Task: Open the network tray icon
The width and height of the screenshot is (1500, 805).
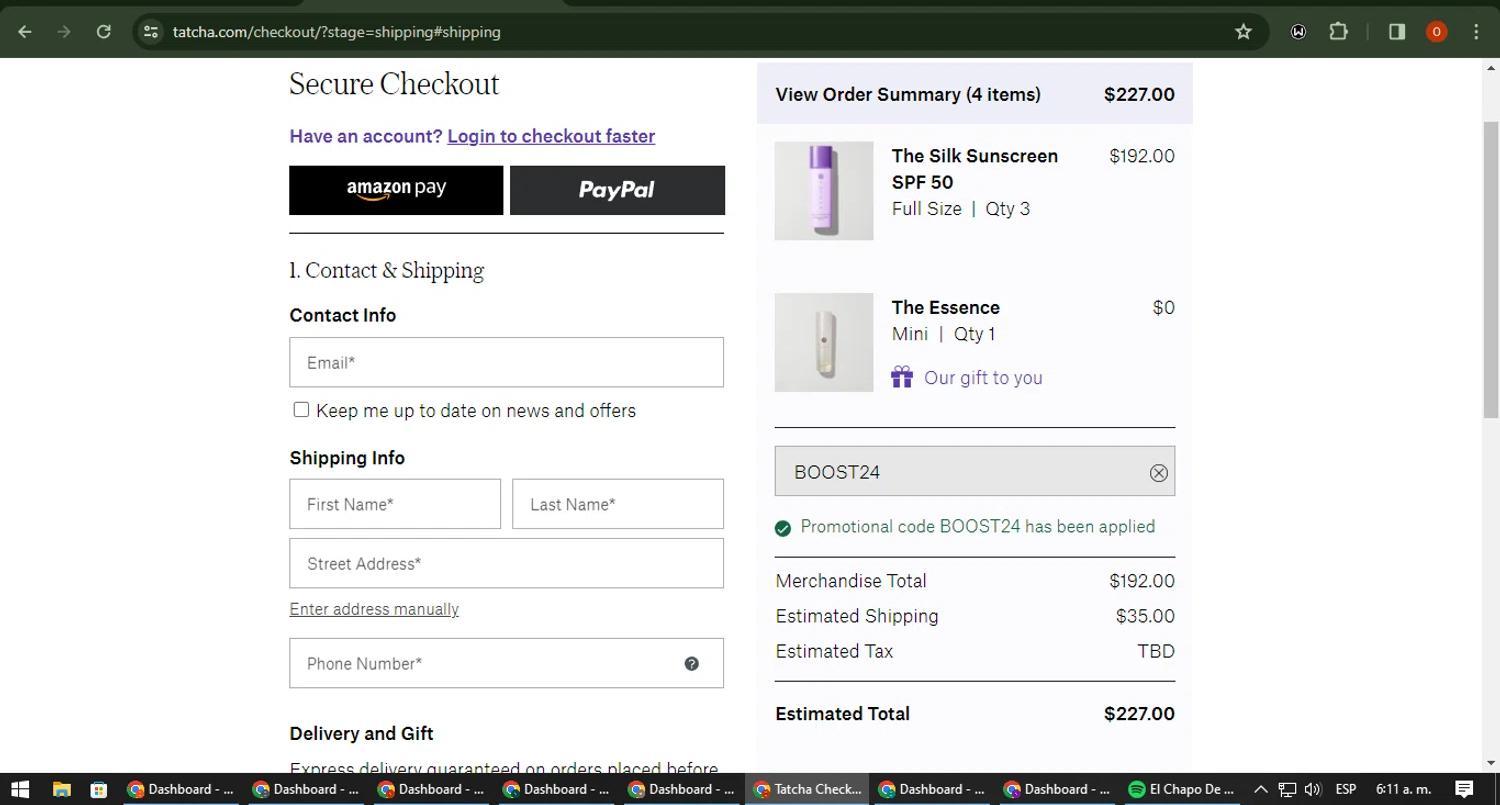Action: [x=1287, y=789]
